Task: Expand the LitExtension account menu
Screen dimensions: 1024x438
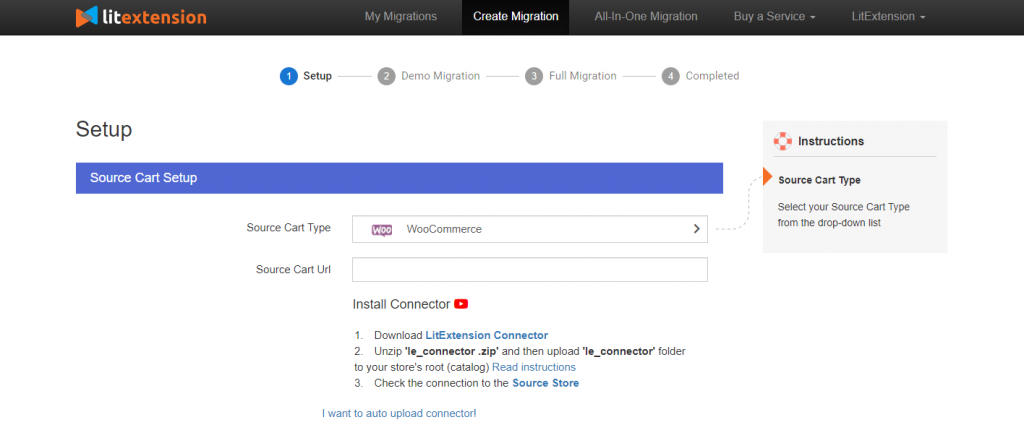Action: click(x=888, y=17)
